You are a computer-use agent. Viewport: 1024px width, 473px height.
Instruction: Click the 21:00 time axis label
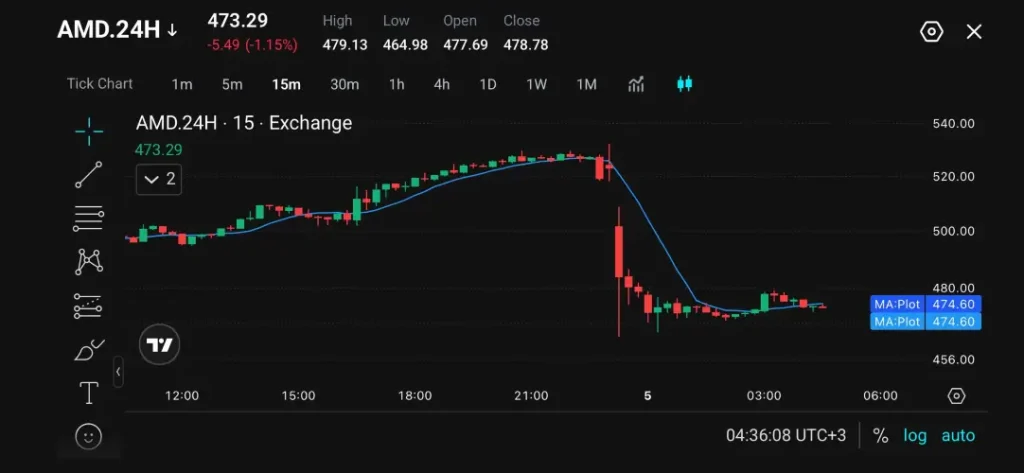(531, 396)
